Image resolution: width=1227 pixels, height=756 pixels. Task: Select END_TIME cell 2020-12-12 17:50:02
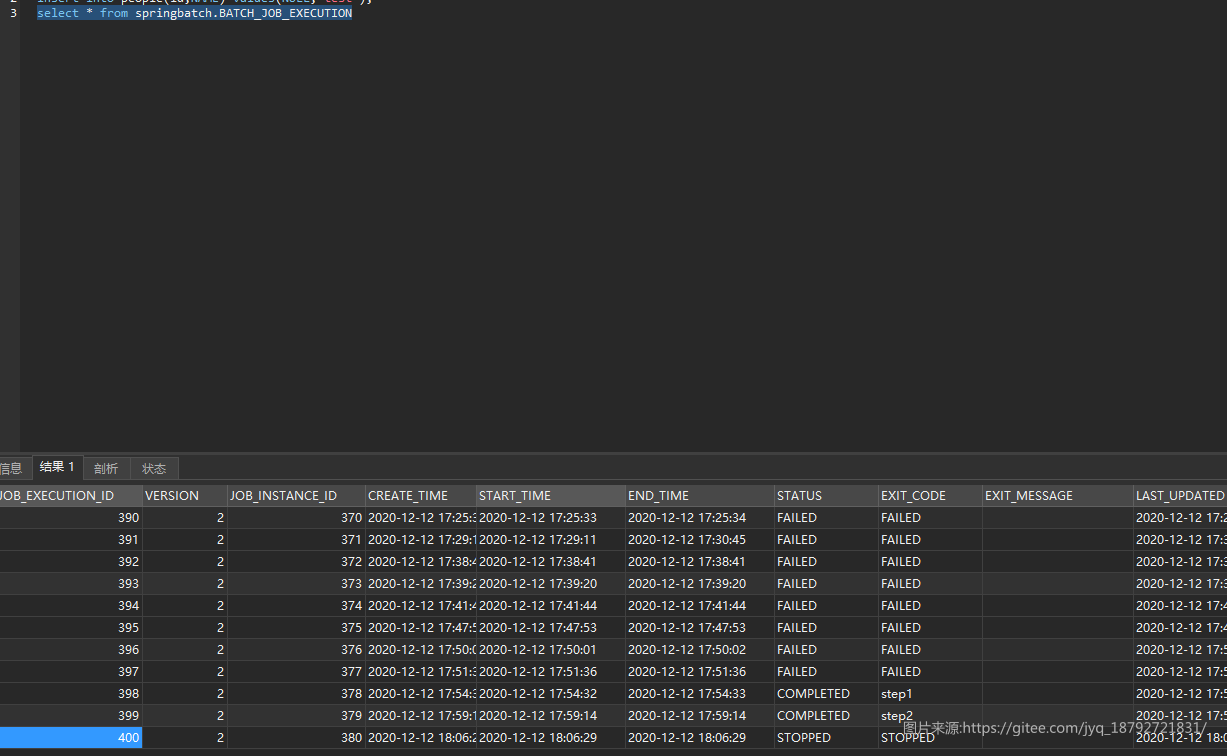click(700, 650)
